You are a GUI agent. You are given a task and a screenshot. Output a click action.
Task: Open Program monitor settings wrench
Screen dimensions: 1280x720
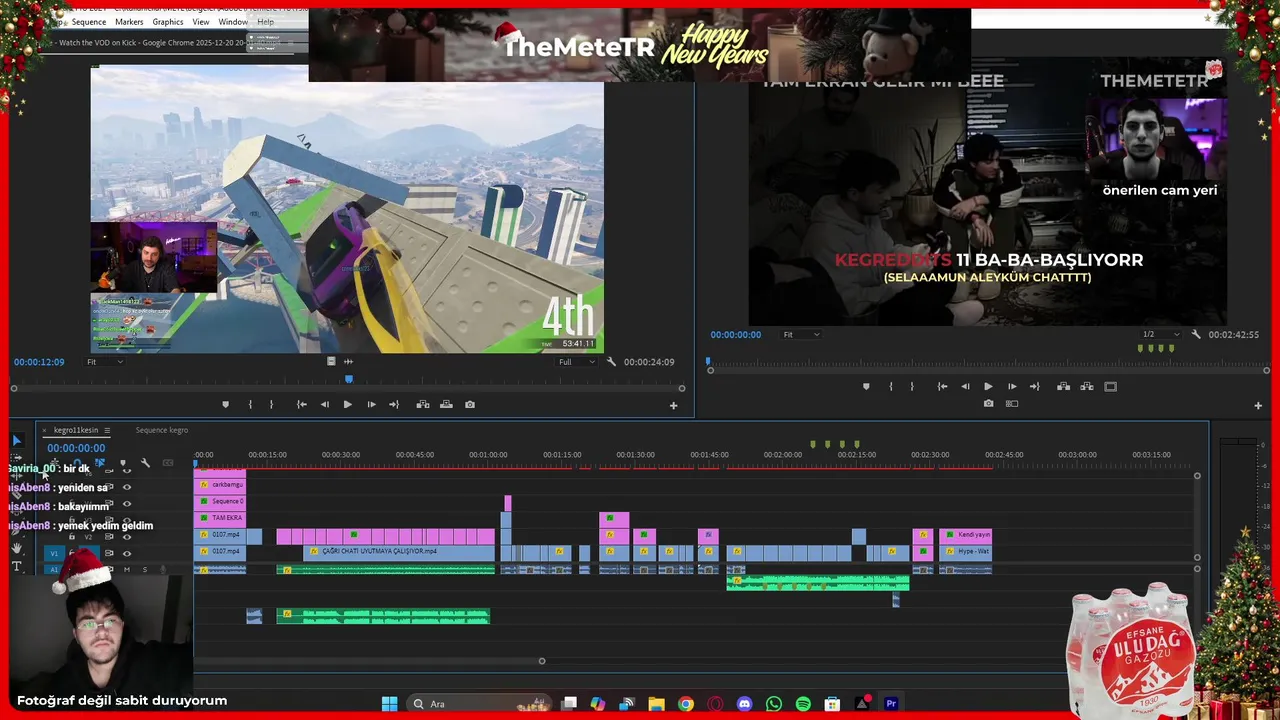tap(1196, 334)
